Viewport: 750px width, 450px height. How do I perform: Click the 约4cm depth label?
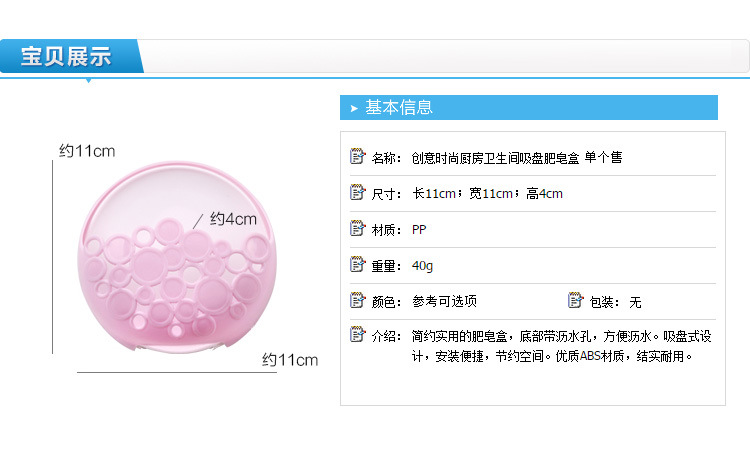tap(234, 219)
